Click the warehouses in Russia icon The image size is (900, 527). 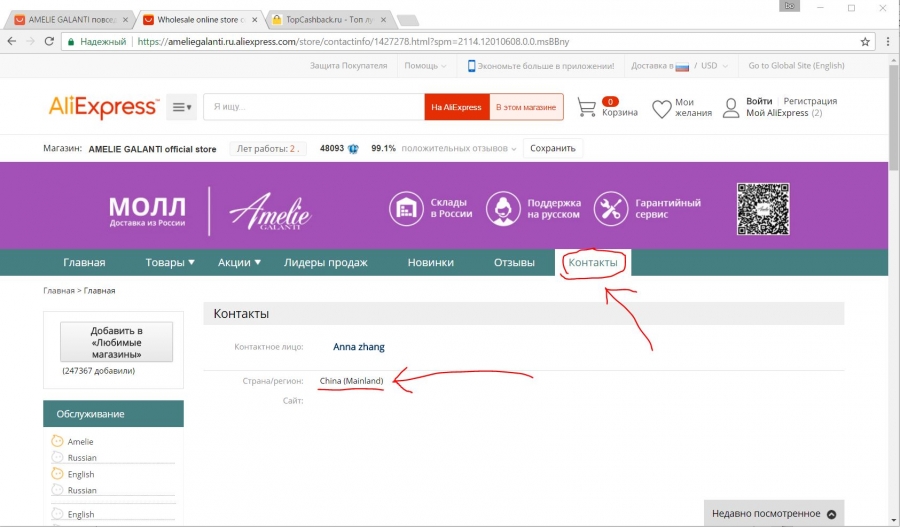[x=406, y=208]
